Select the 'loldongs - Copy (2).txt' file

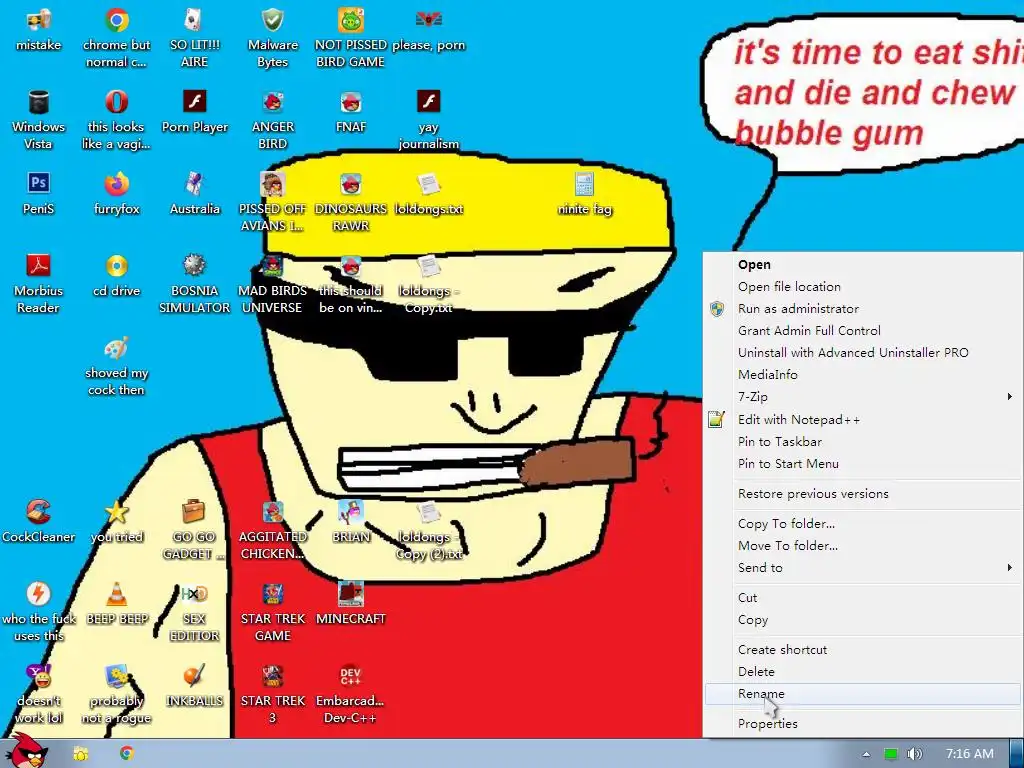[428, 530]
